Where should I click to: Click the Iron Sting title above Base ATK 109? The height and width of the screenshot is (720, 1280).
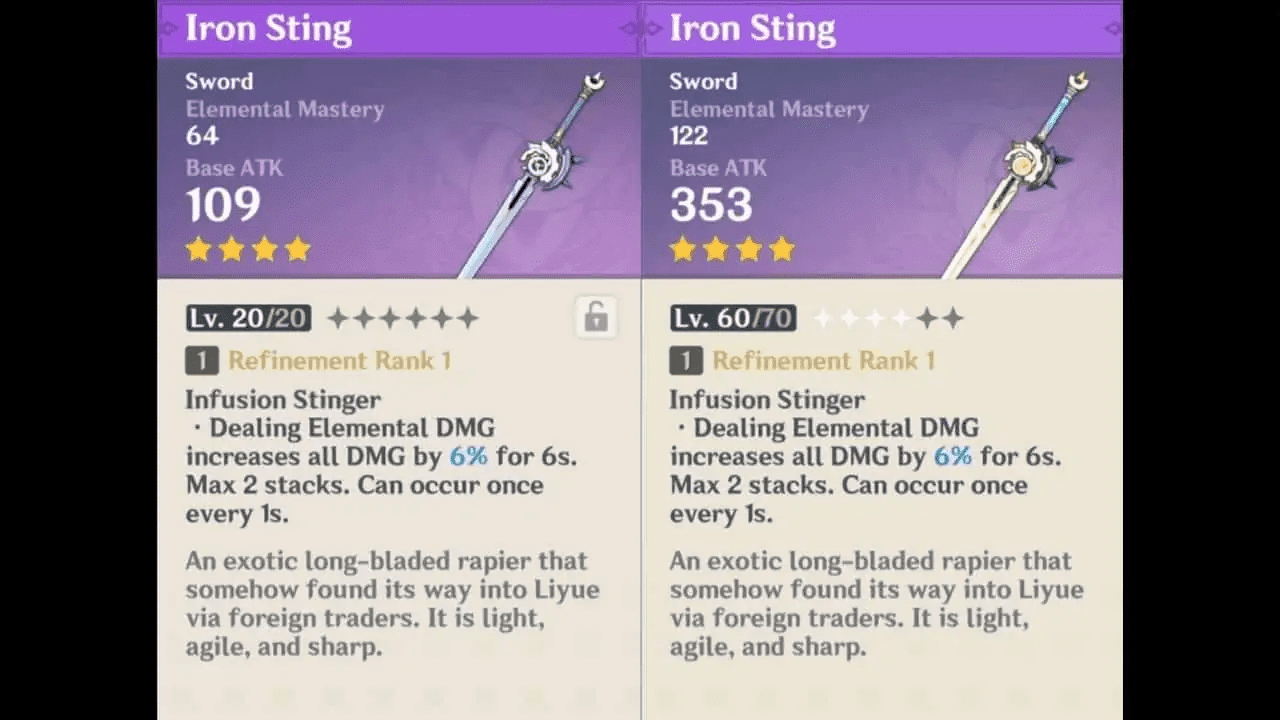click(x=268, y=29)
